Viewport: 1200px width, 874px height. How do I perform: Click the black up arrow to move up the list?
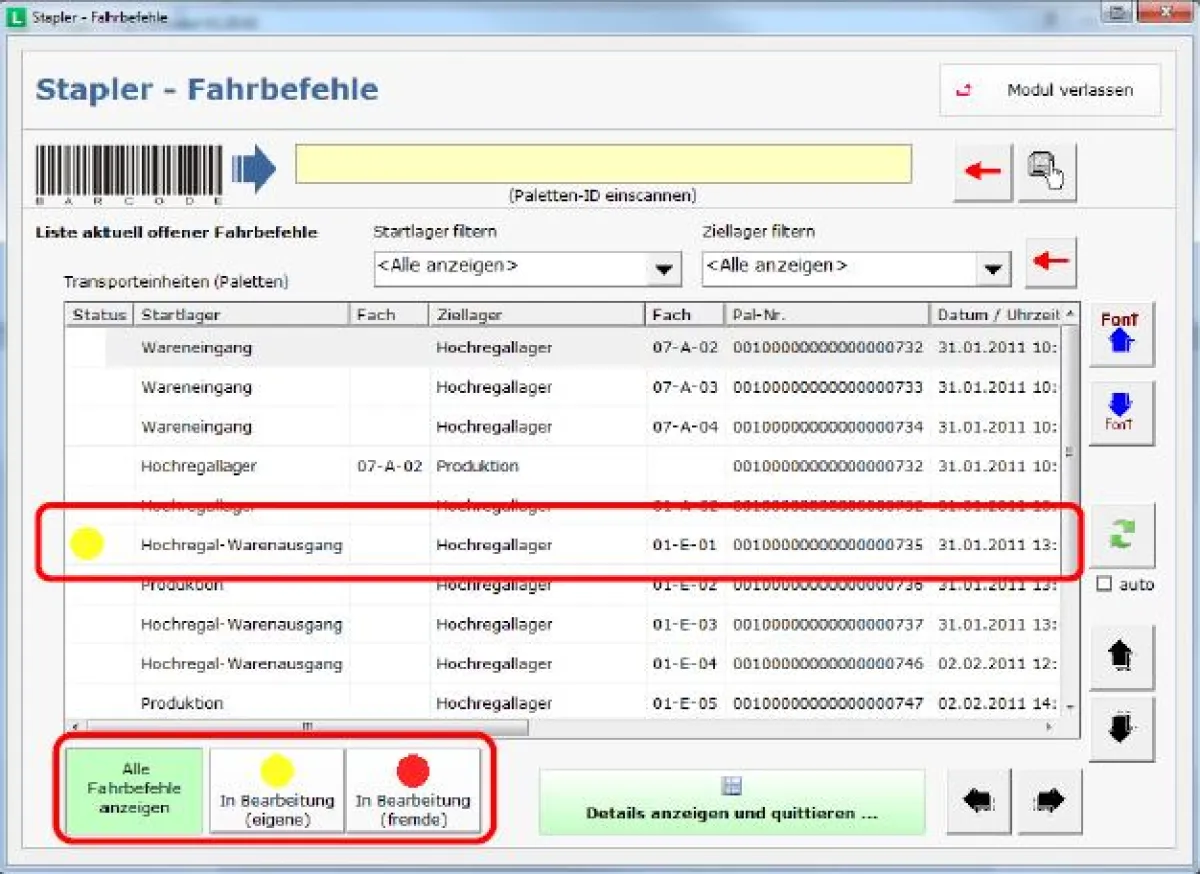(1121, 657)
